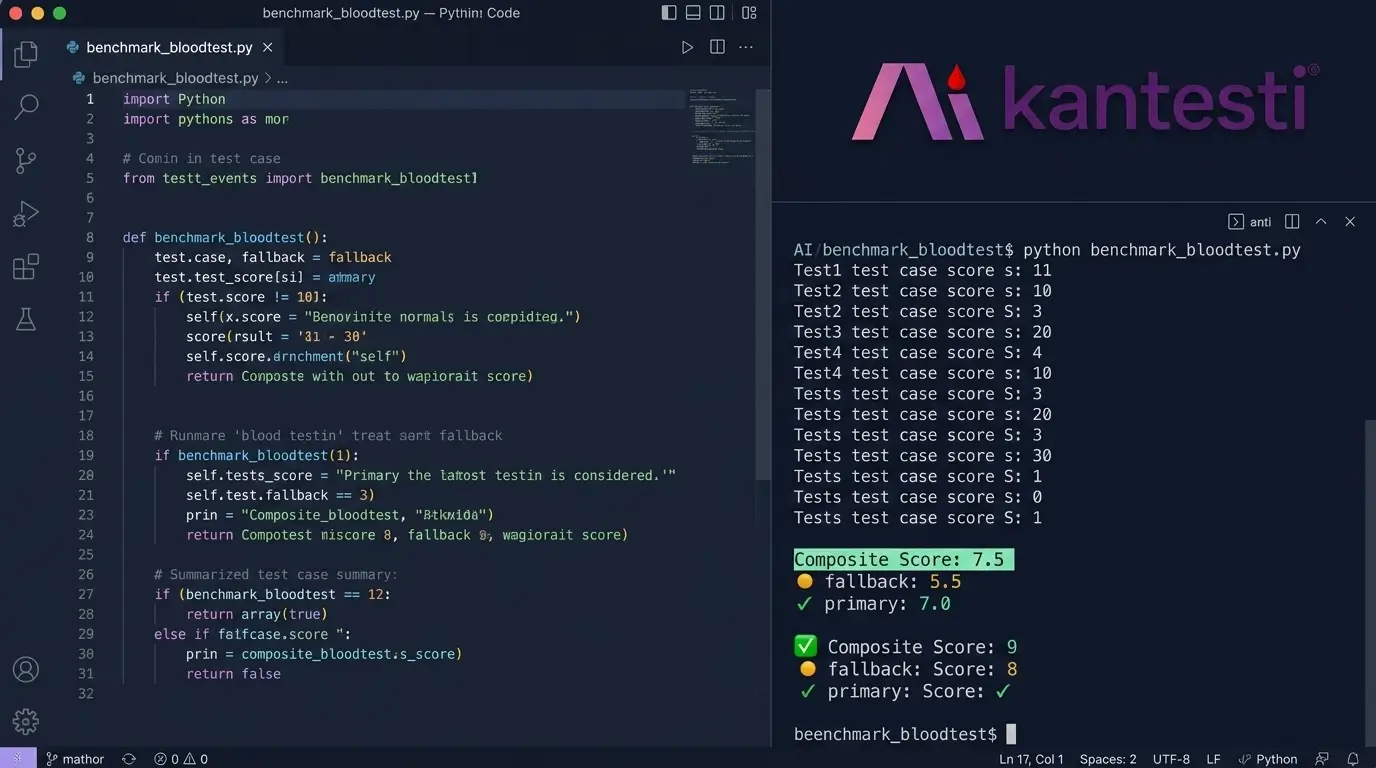The image size is (1376, 768).
Task: Click 'fallback: 5.5' terminal line
Action: coord(879,582)
